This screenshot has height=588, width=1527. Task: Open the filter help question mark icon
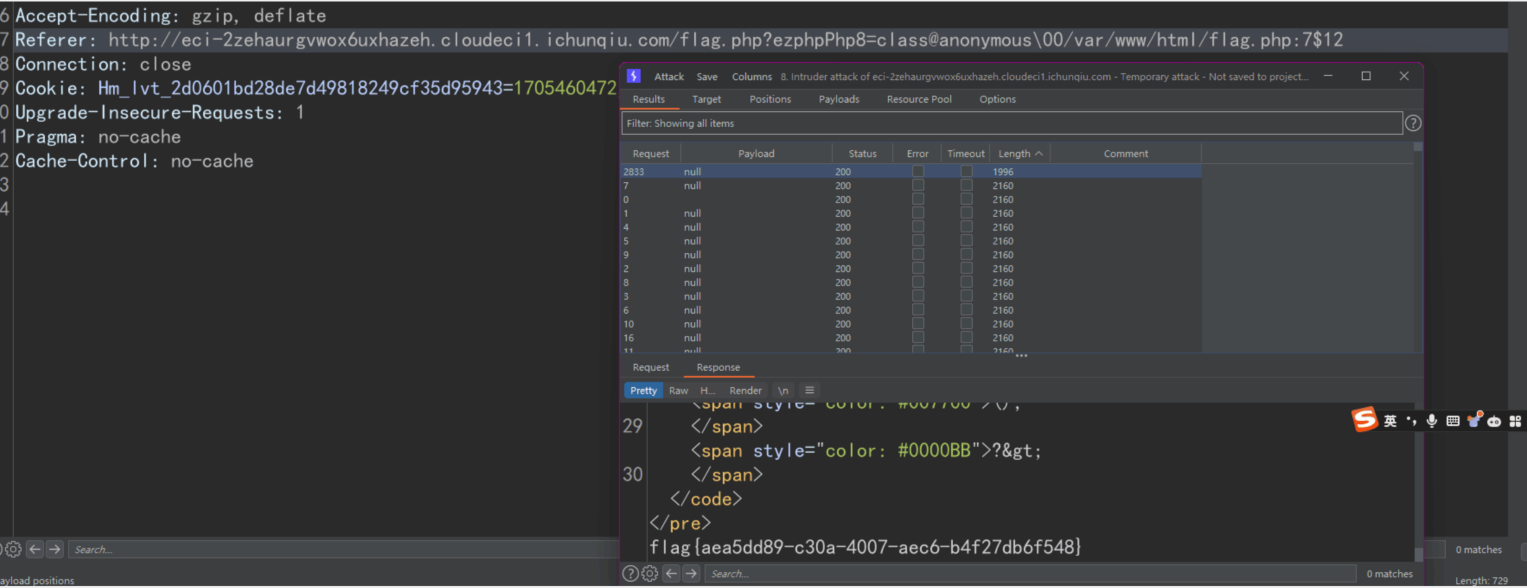(1413, 123)
